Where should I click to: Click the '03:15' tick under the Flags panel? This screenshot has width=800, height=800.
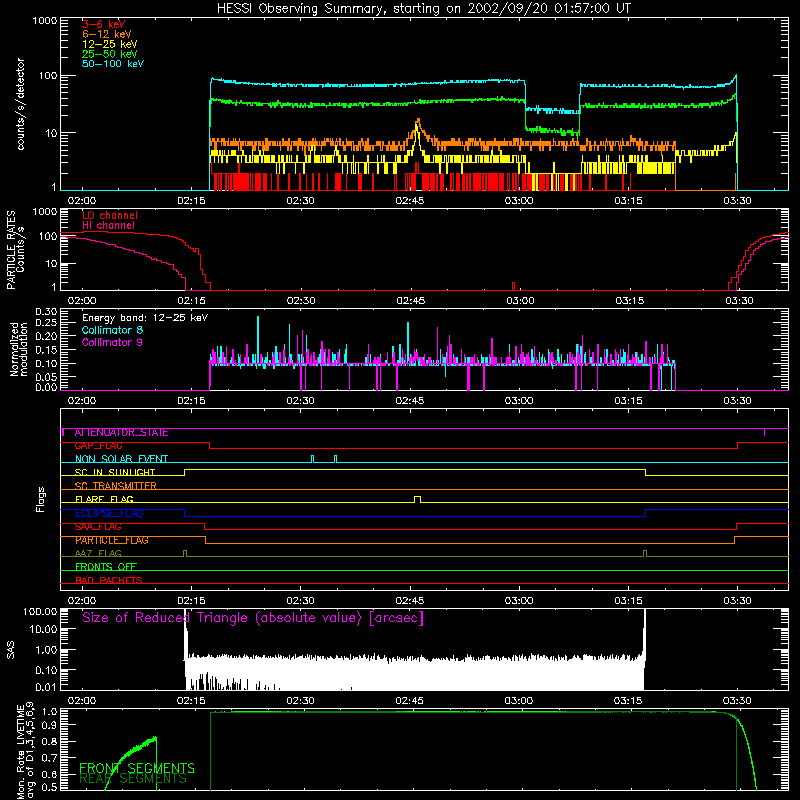(x=629, y=601)
